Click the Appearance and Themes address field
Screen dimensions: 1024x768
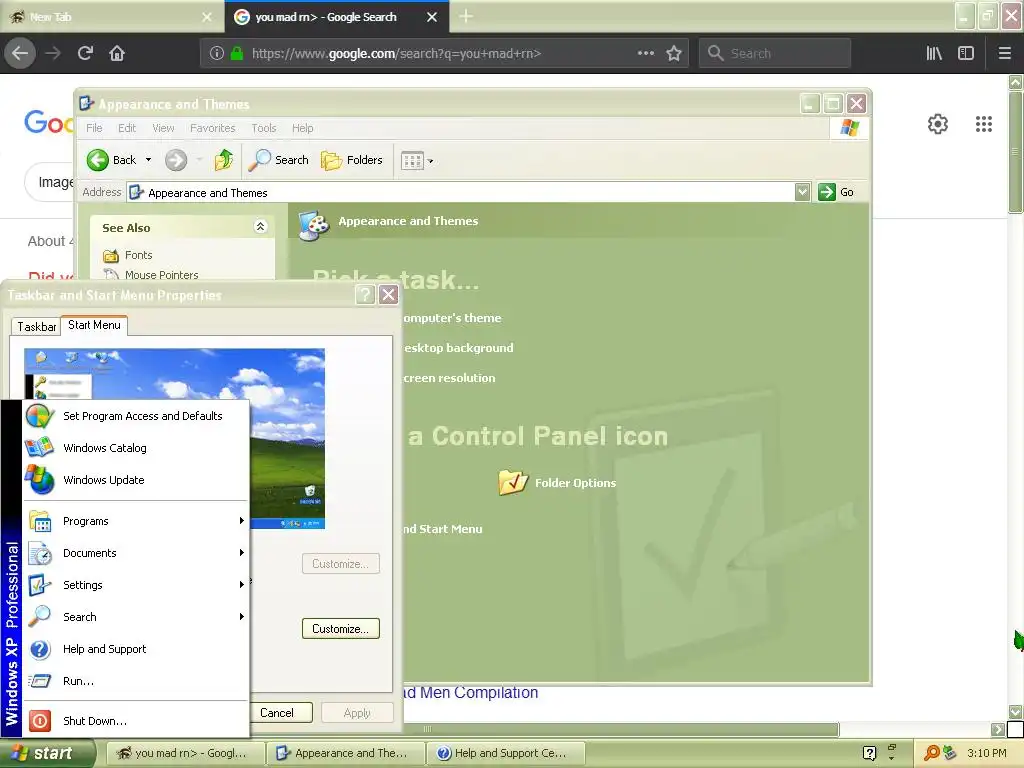(461, 193)
